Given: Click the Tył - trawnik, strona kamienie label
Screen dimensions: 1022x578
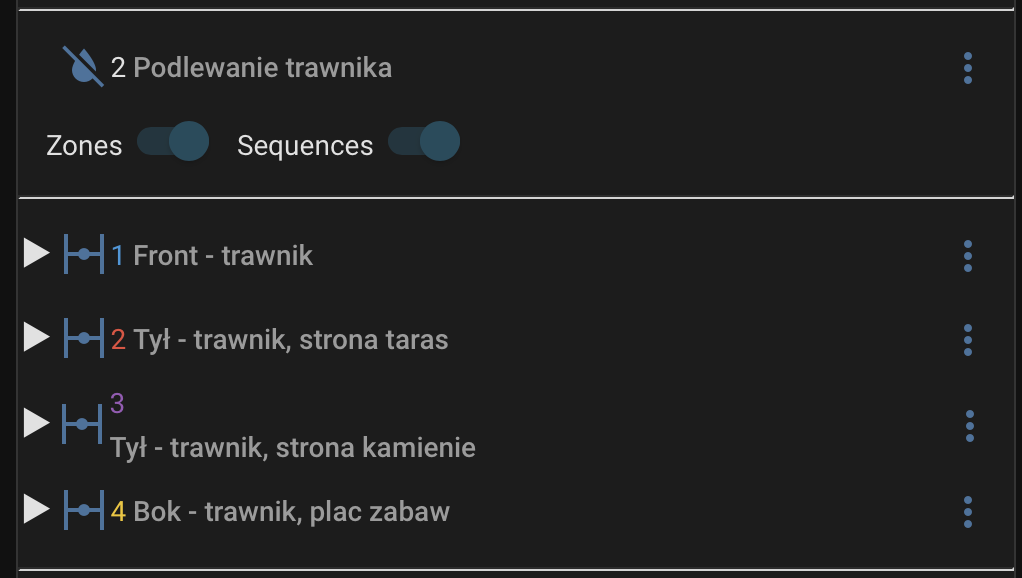Looking at the screenshot, I should click(293, 447).
